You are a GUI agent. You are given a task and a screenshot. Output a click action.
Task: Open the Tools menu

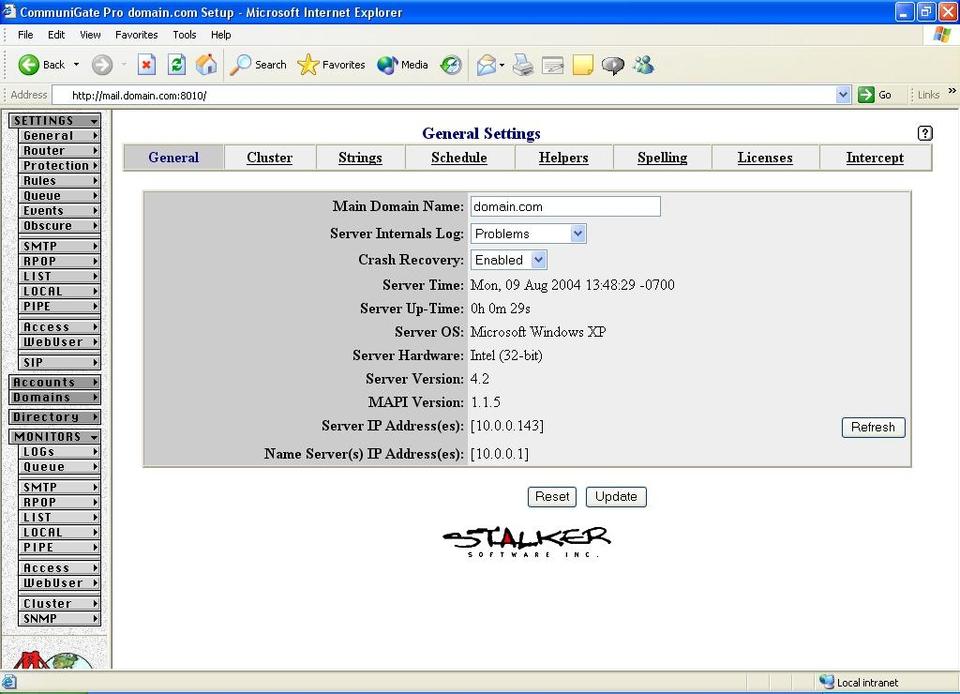[x=184, y=34]
